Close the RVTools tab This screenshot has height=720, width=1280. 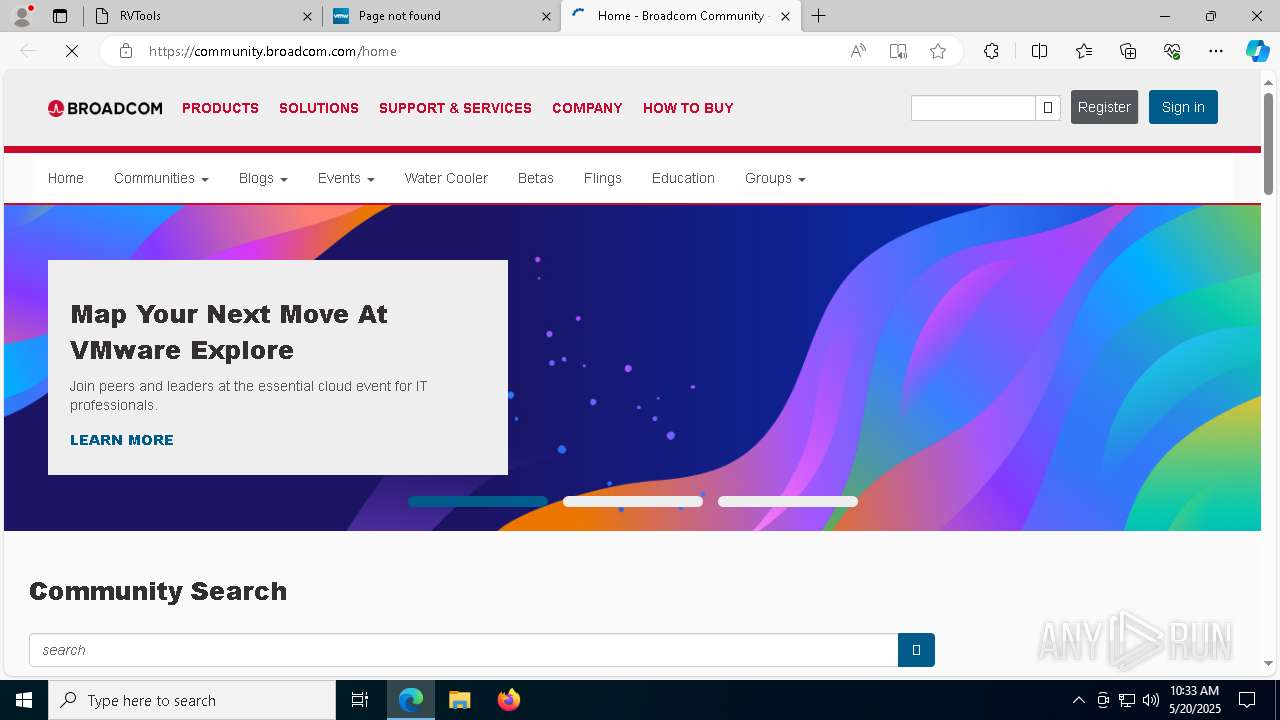tap(308, 16)
